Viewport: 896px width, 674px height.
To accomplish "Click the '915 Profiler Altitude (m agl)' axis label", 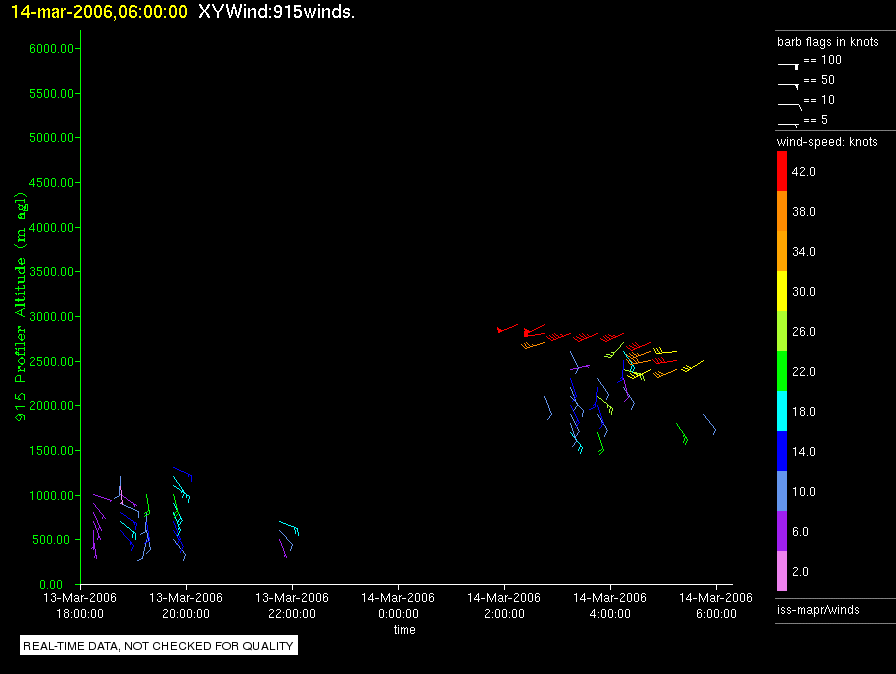I will [21, 307].
